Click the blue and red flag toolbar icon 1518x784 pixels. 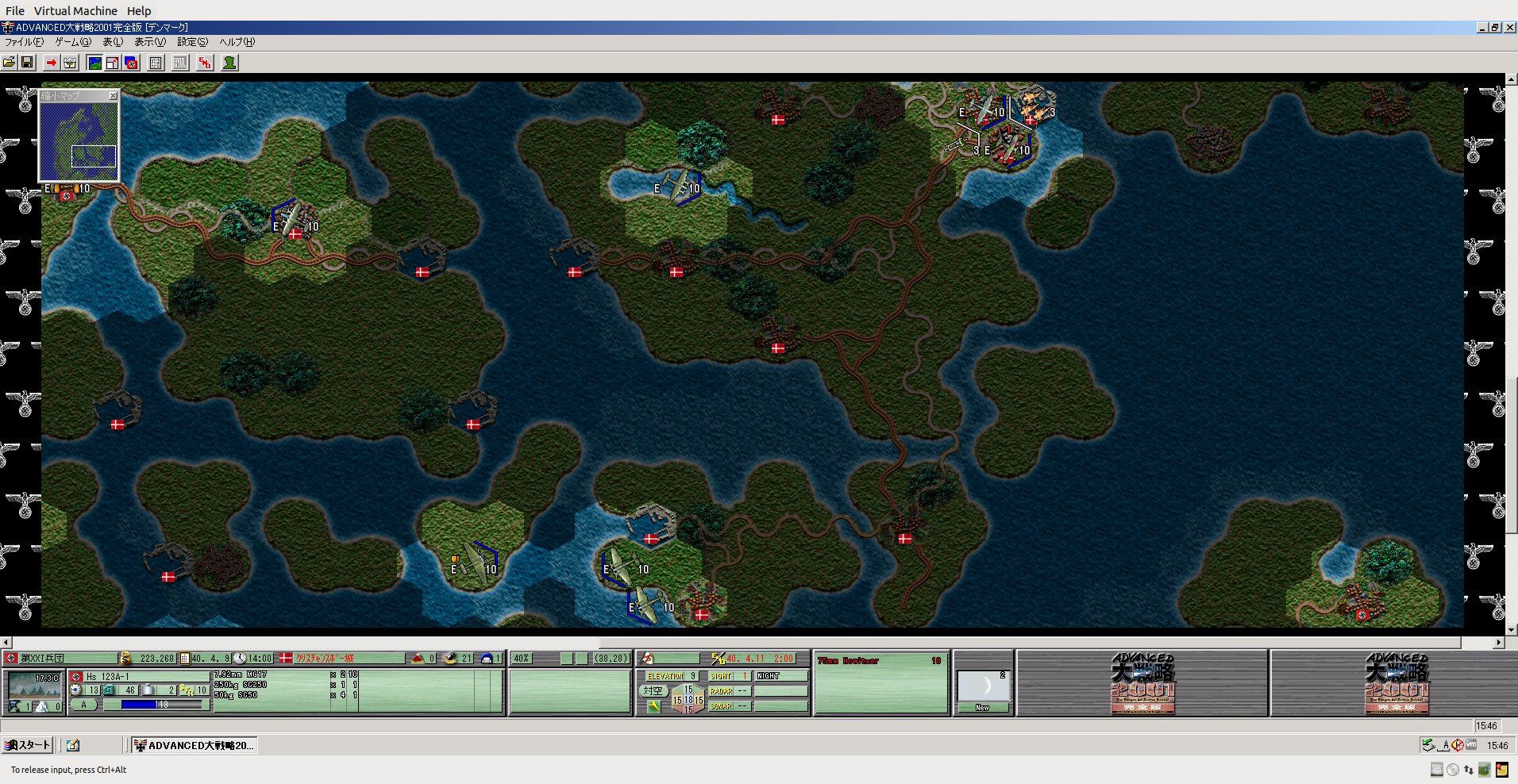[131, 63]
